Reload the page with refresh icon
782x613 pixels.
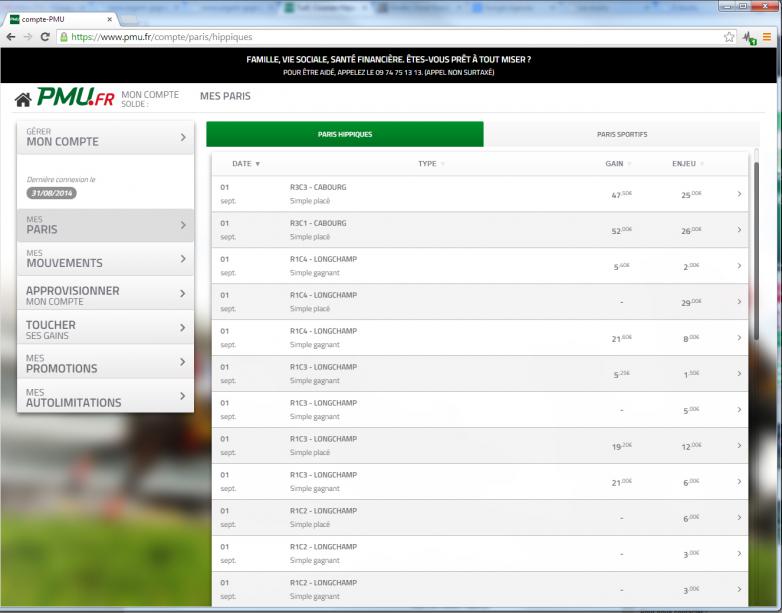point(45,37)
